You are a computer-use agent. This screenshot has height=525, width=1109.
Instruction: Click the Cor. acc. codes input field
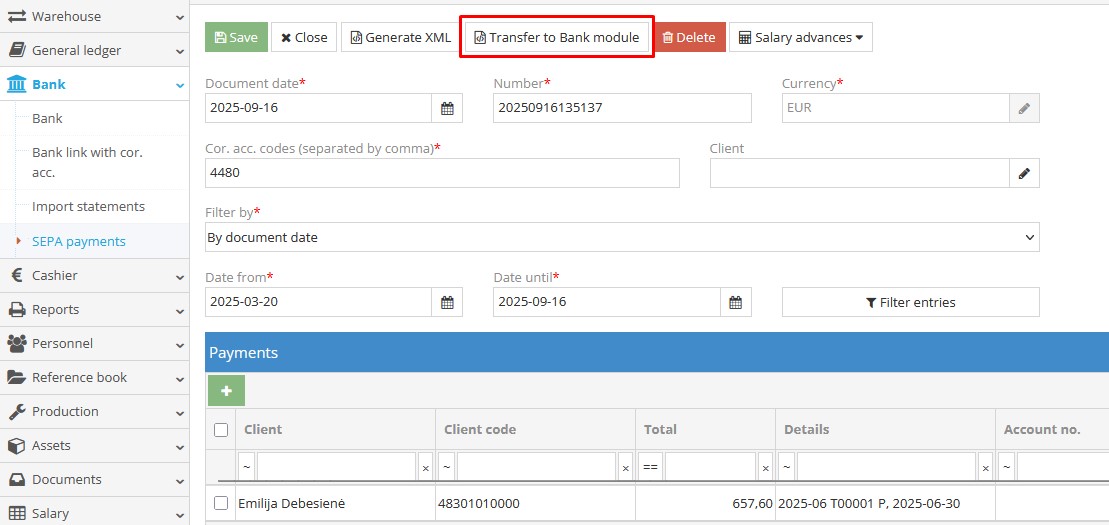pyautogui.click(x=442, y=173)
